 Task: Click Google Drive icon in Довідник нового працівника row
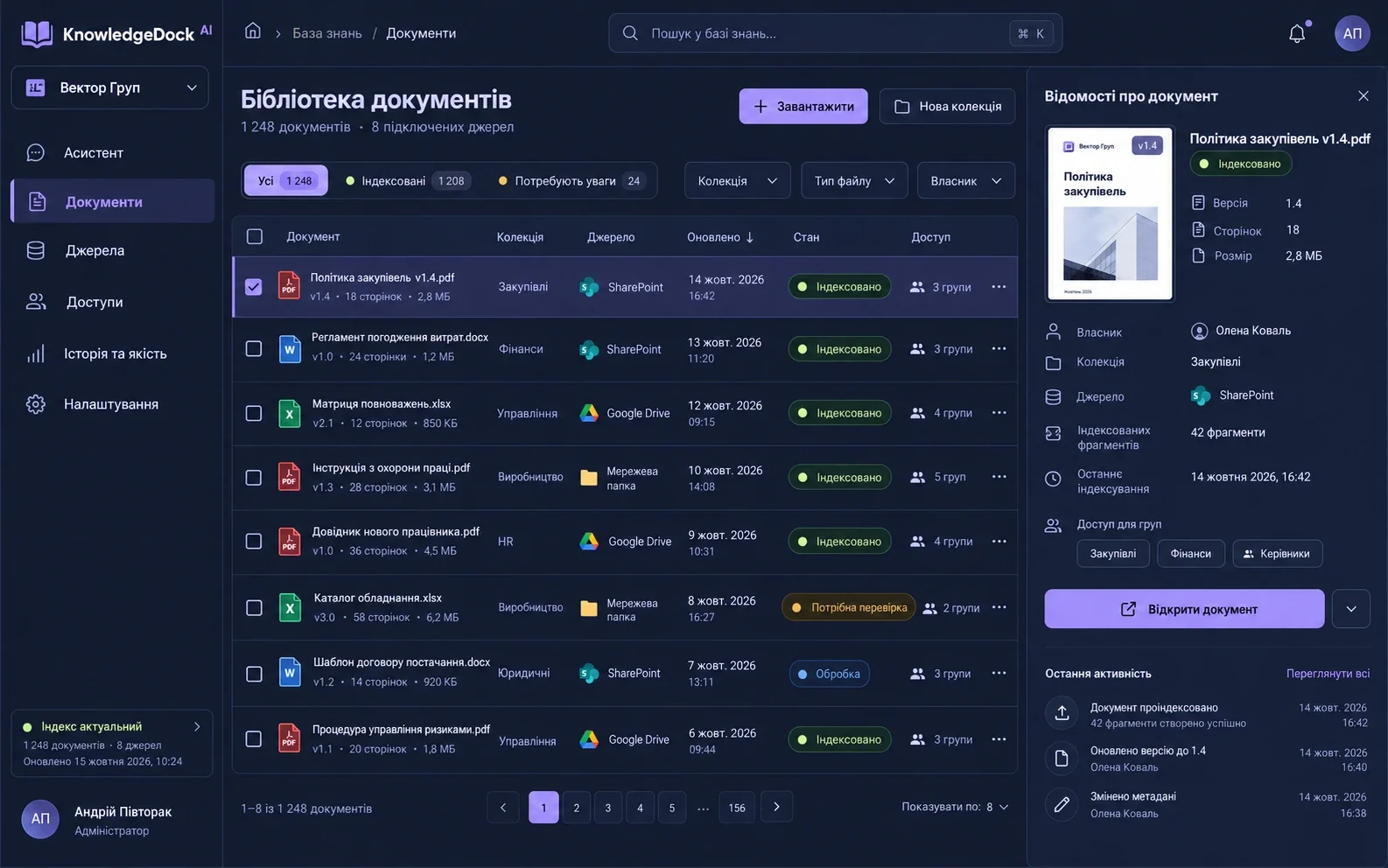tap(589, 542)
